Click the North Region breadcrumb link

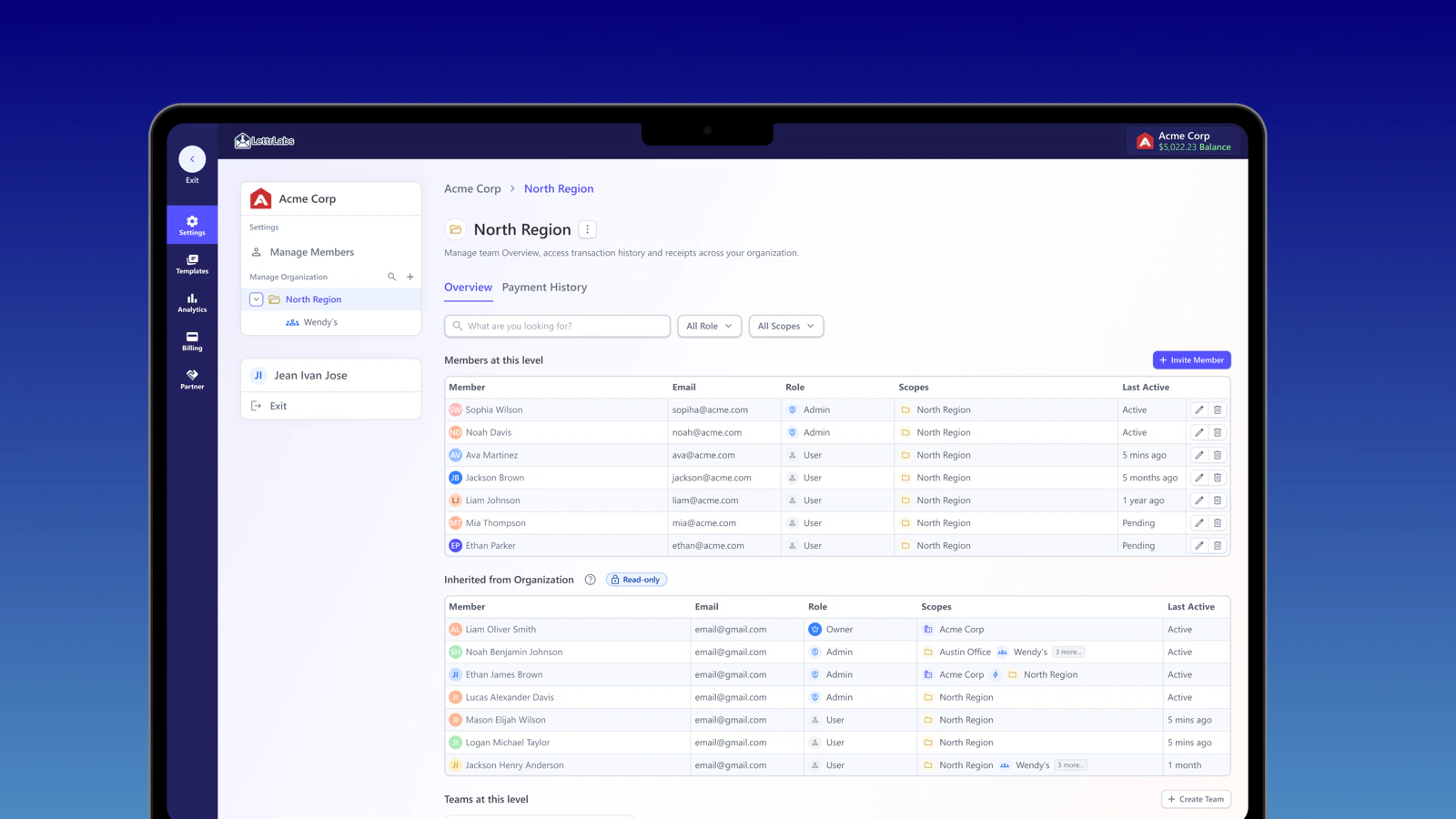[x=559, y=188]
